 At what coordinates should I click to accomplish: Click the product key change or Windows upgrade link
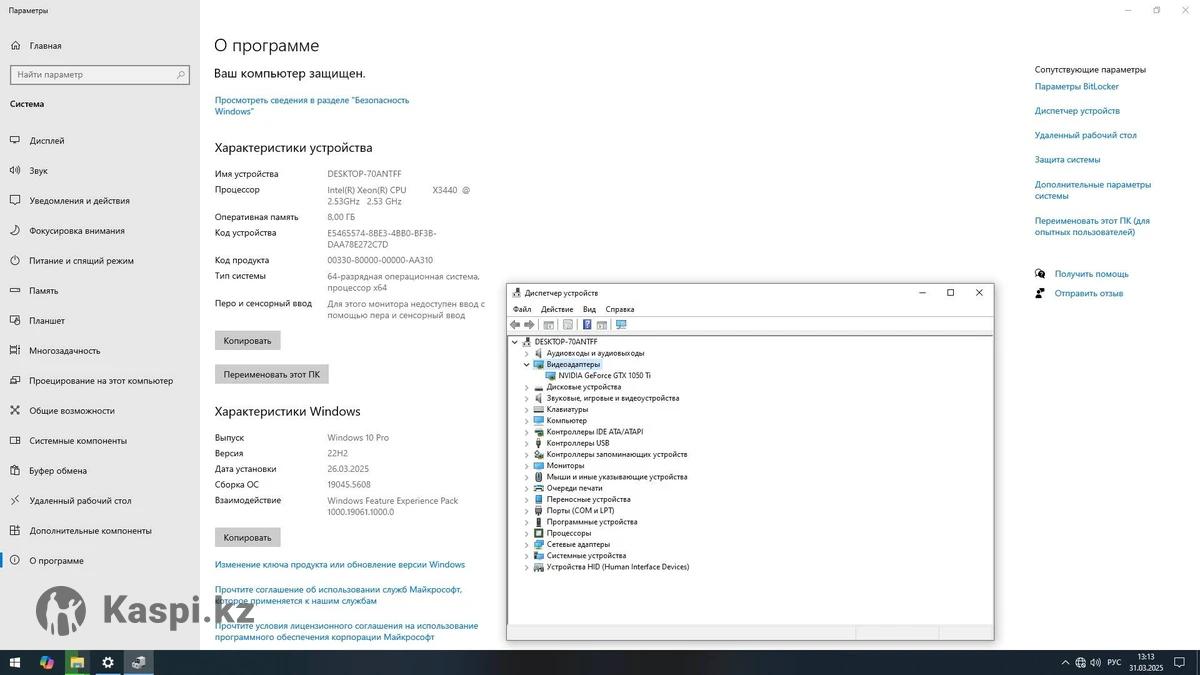(340, 565)
